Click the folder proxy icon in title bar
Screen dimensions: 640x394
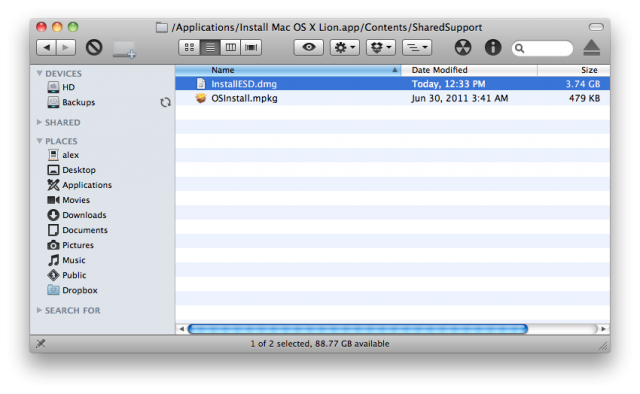[x=162, y=27]
